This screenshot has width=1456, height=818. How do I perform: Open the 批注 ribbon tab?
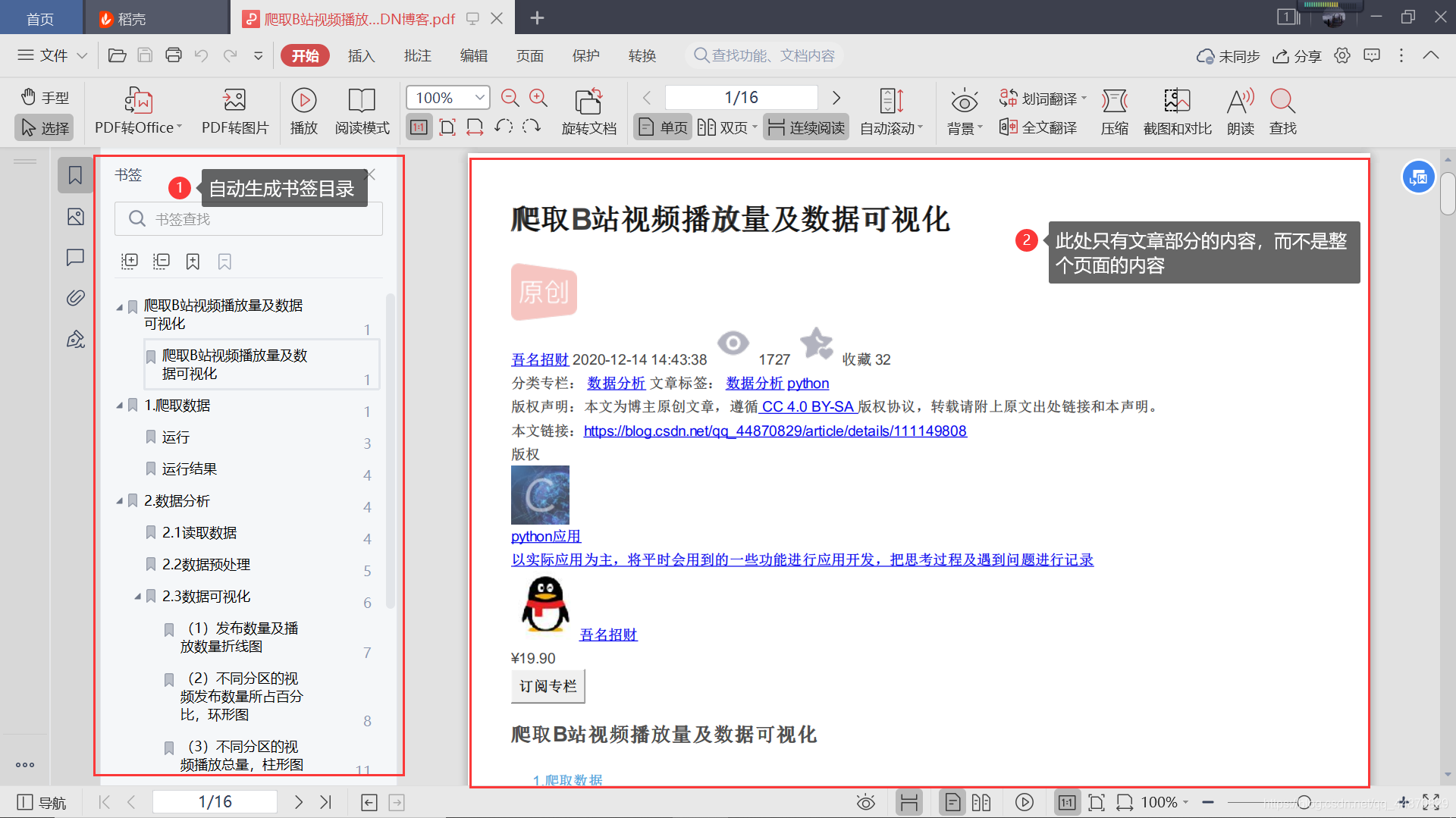click(x=417, y=55)
